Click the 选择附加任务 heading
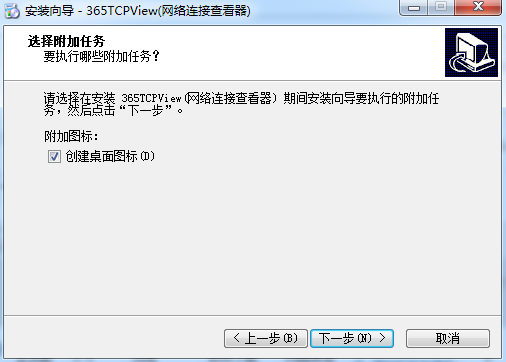Viewport: 506px width, 362px height. coord(66,41)
